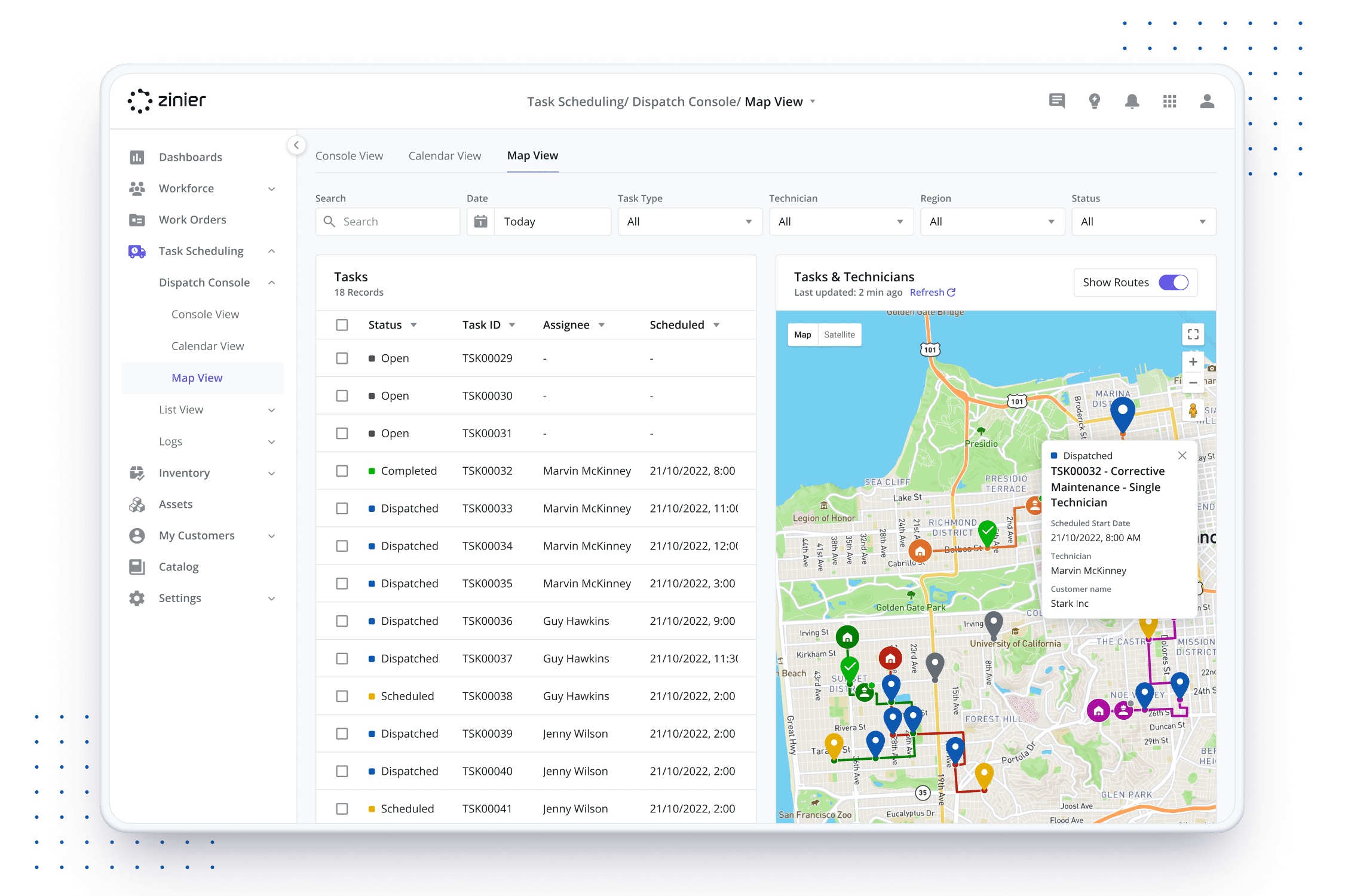Switch to the Calendar View tab
1345x896 pixels.
[x=445, y=156]
